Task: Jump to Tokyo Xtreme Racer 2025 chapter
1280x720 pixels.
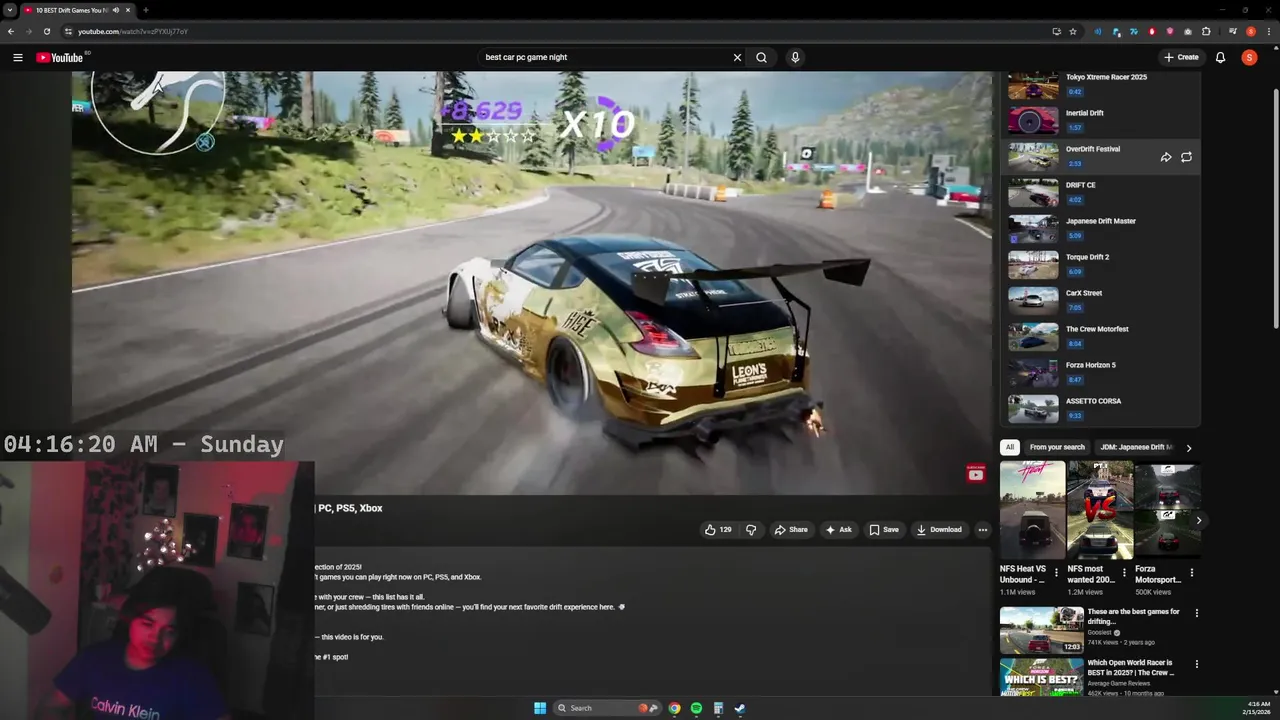Action: [1100, 85]
